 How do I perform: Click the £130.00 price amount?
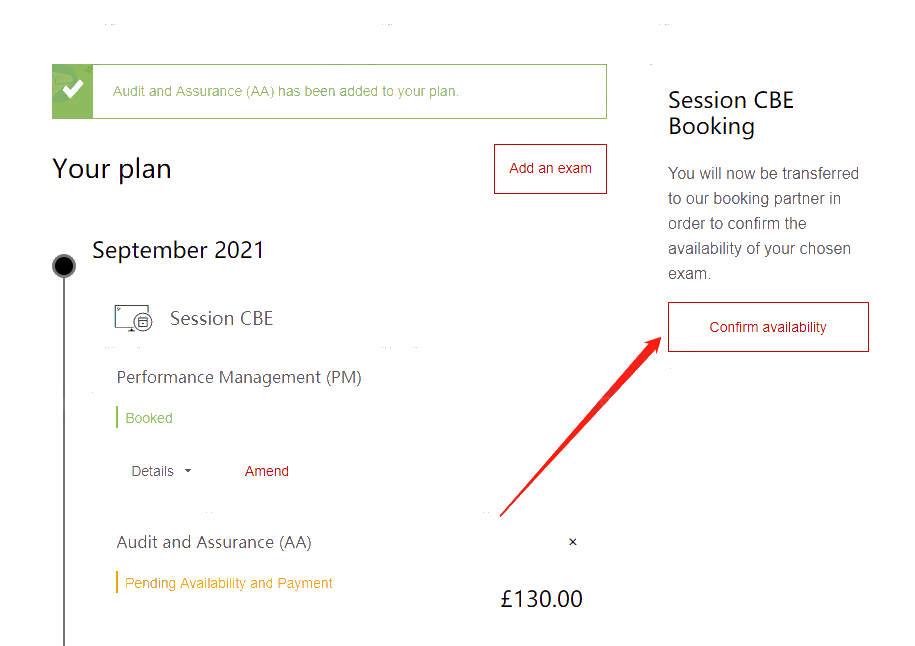tap(542, 599)
